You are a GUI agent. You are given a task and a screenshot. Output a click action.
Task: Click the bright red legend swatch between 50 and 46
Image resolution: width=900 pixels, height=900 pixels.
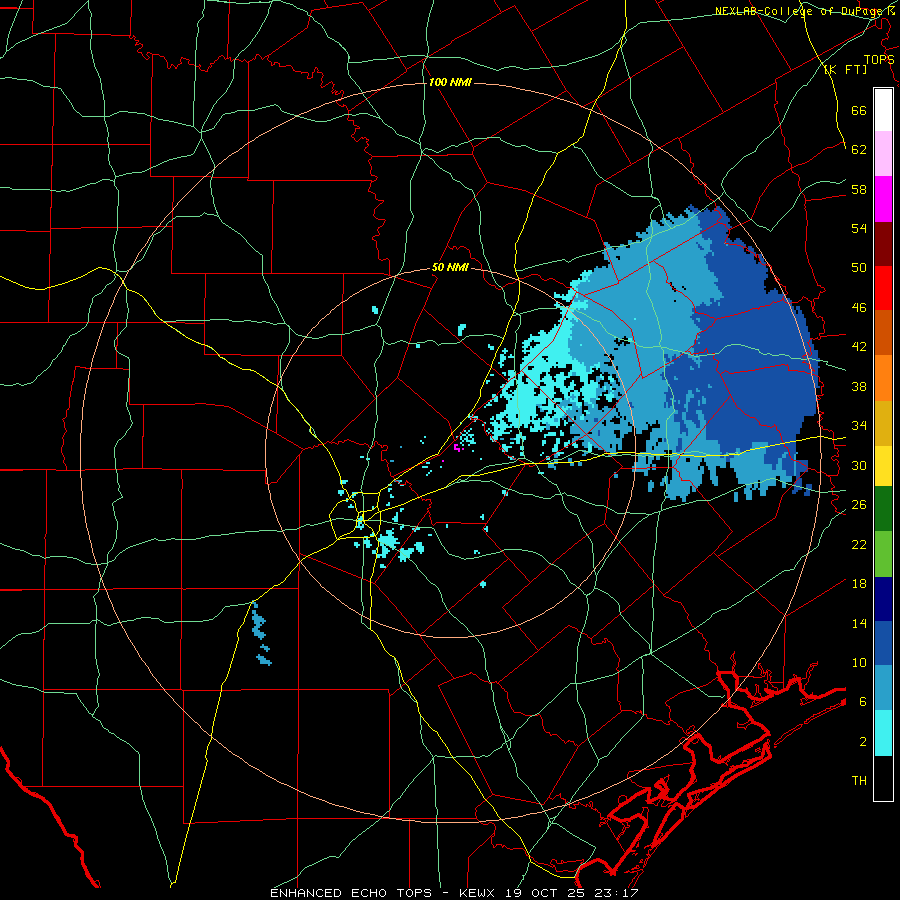click(883, 288)
